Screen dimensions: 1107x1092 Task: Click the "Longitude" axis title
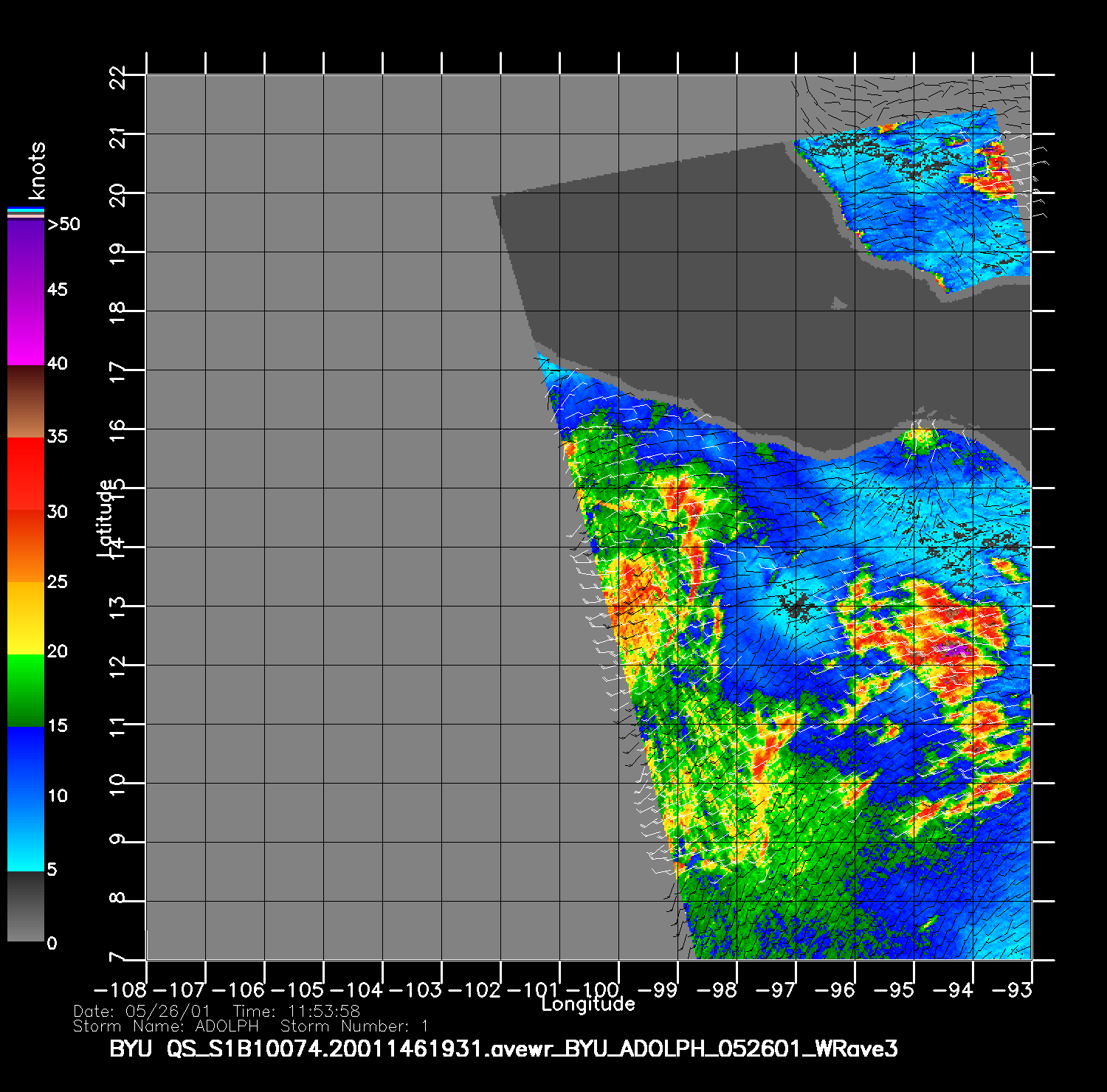click(x=587, y=1004)
